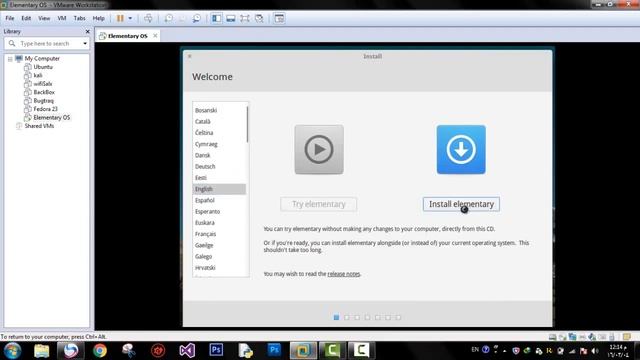Select the wifiSalx virtual machine
The height and width of the screenshot is (360, 640).
tap(43, 84)
